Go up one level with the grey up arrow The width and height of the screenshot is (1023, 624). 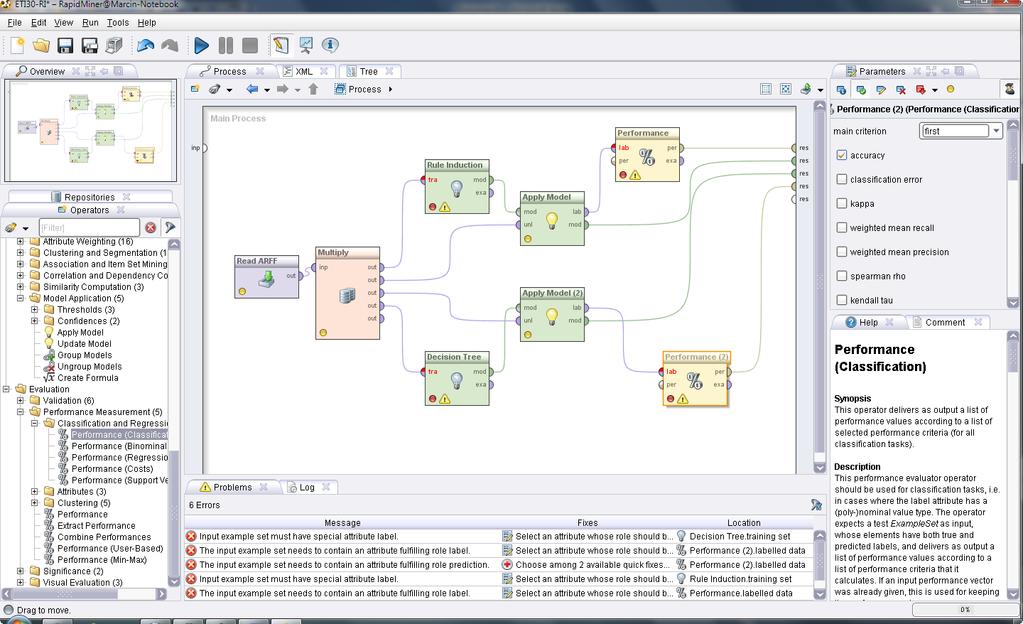[313, 89]
